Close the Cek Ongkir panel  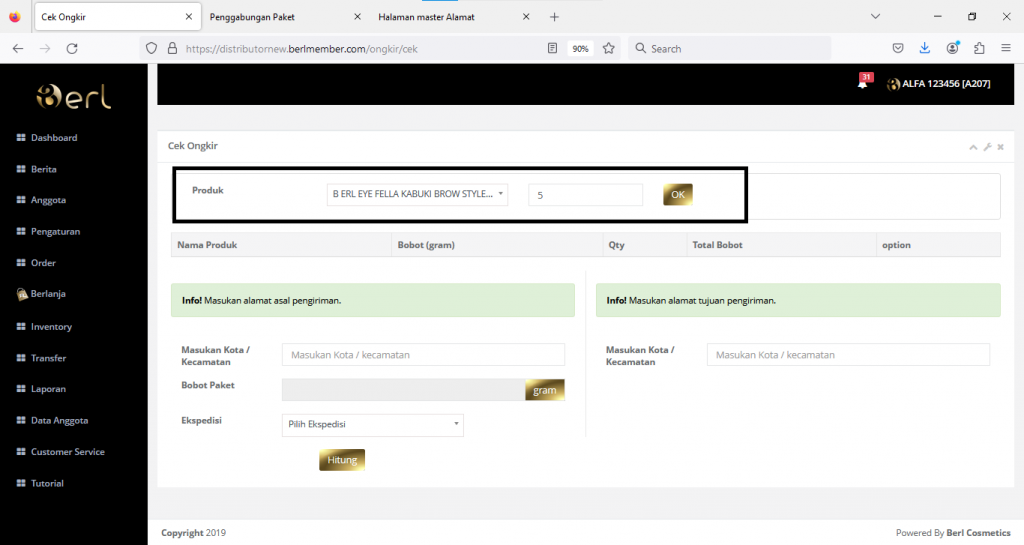pos(1000,148)
